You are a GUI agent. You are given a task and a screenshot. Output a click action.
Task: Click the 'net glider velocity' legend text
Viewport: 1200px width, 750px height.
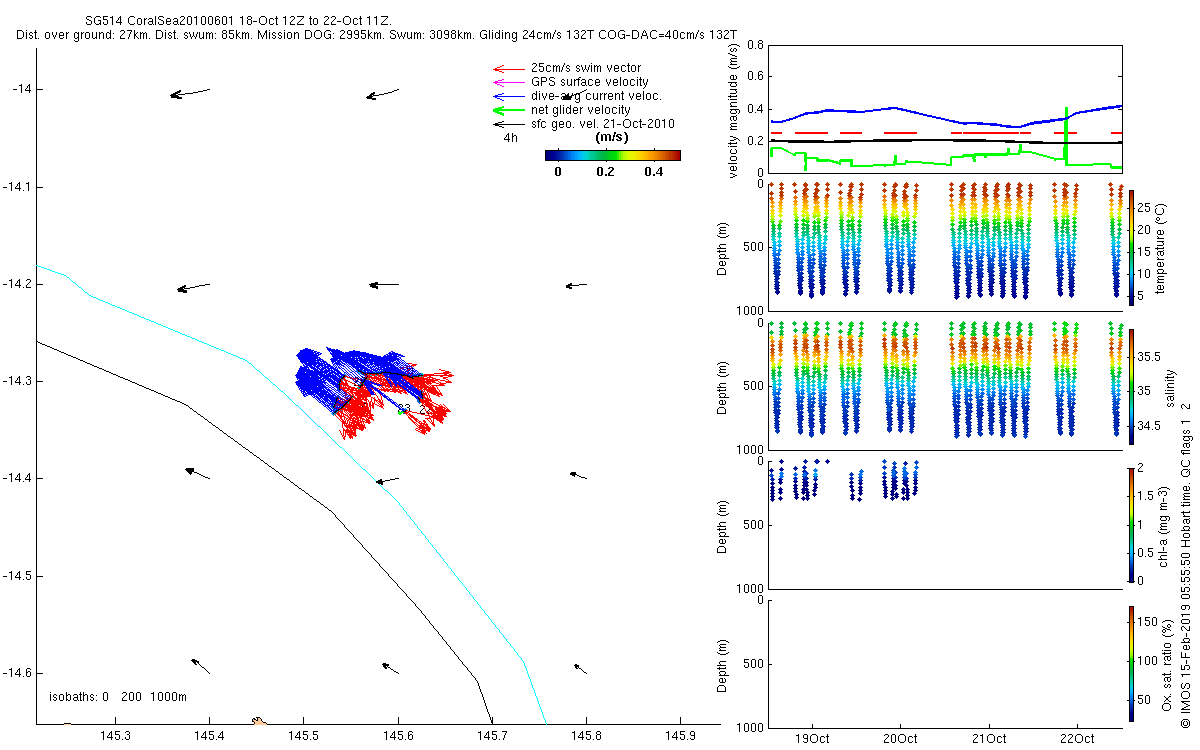click(x=581, y=110)
